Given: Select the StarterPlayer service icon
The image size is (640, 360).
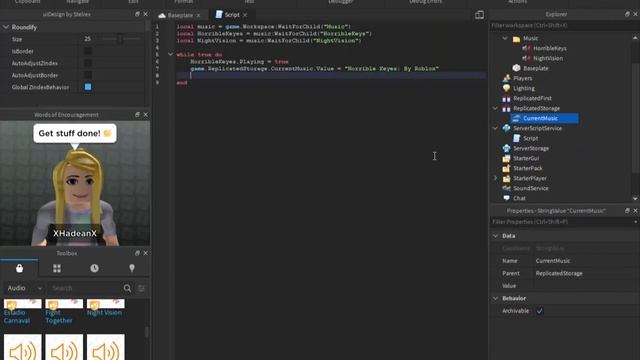Looking at the screenshot, I should [507, 178].
